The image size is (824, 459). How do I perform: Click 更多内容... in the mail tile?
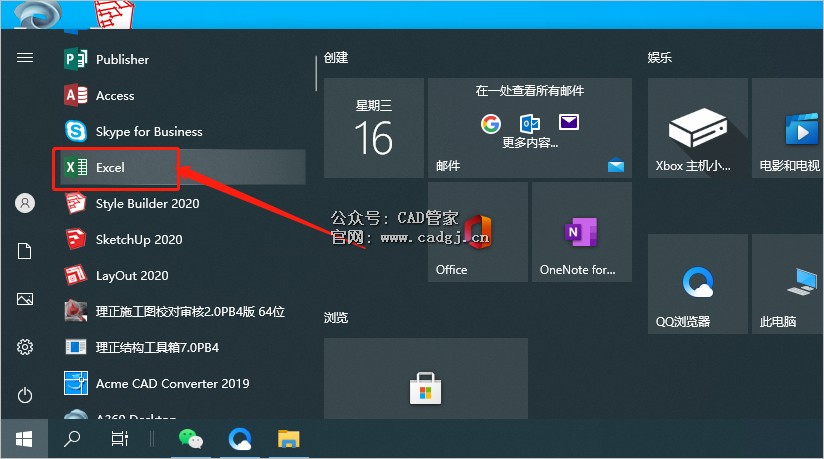(530, 142)
